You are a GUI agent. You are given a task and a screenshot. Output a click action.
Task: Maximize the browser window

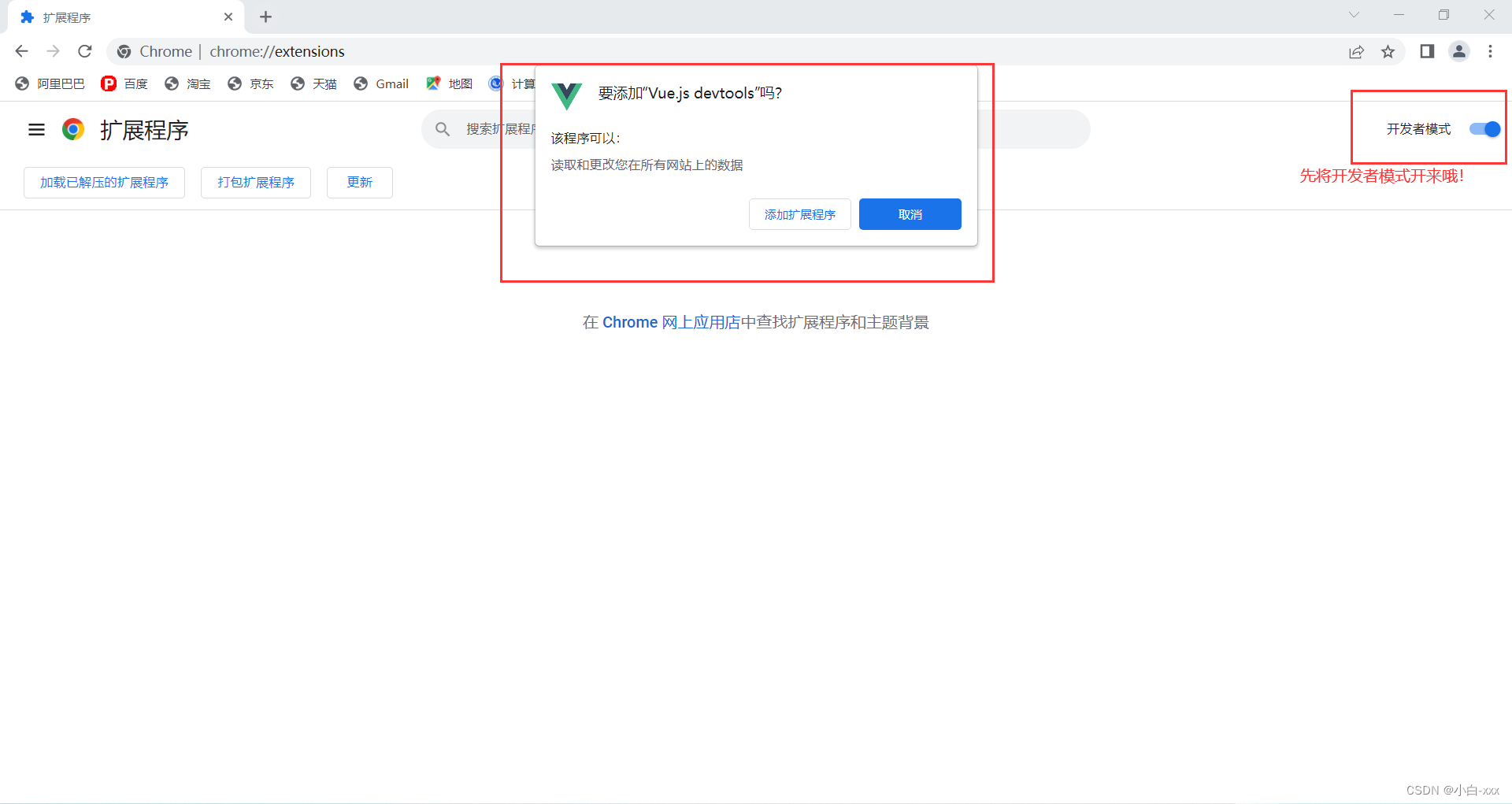(1443, 15)
